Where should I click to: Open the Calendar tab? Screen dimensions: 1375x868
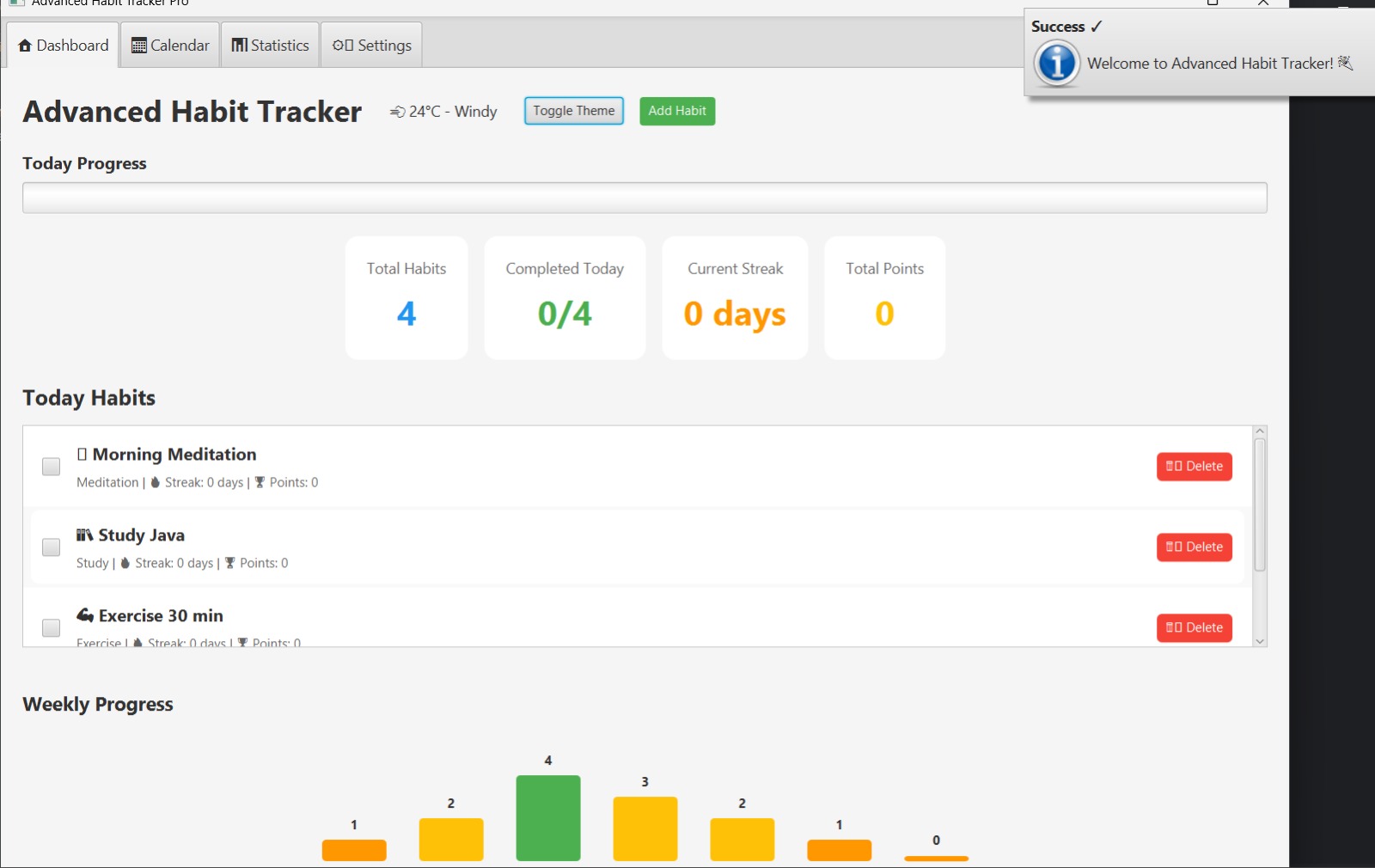pyautogui.click(x=170, y=46)
